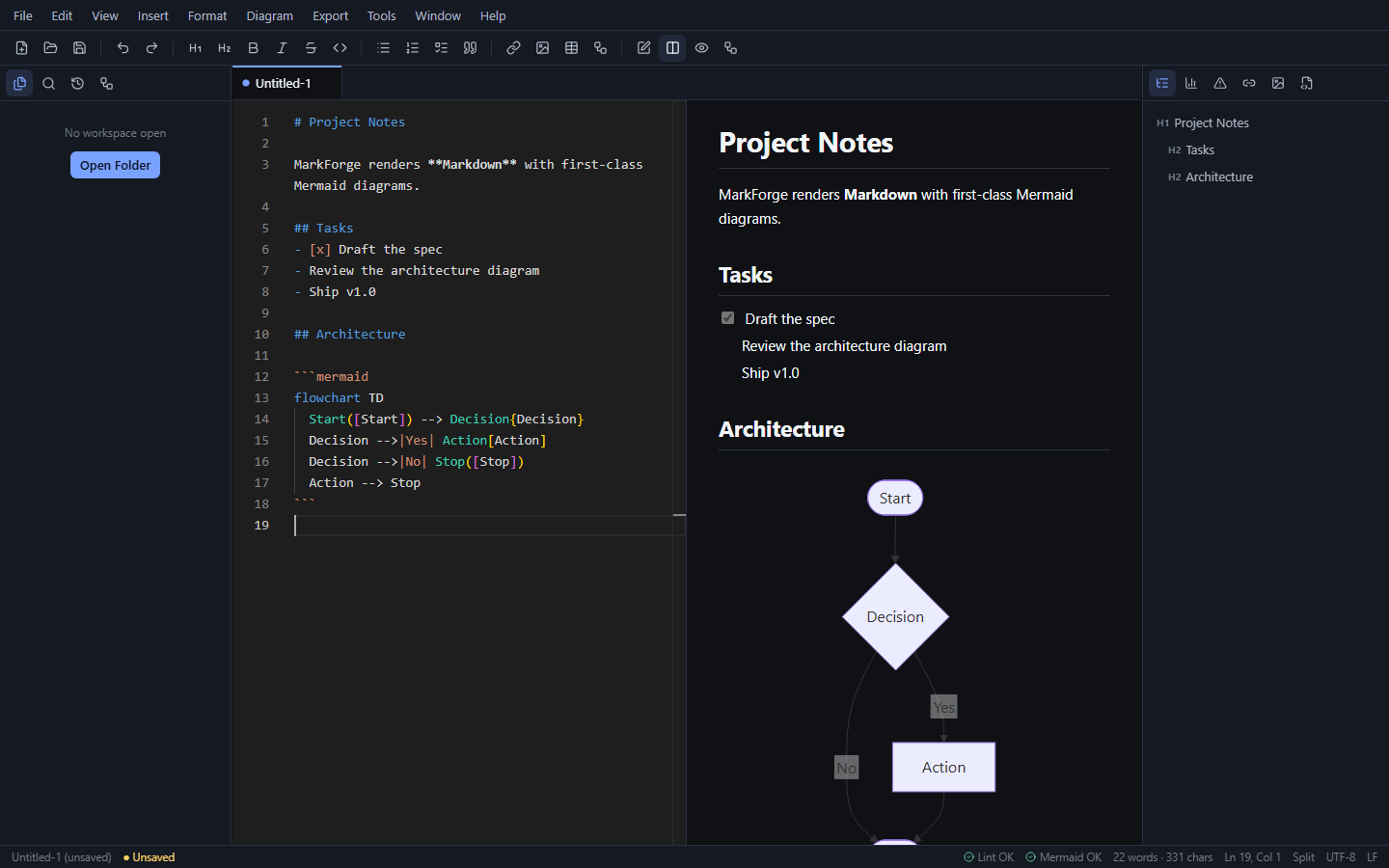
Task: Open the Edit menu
Action: (x=62, y=16)
